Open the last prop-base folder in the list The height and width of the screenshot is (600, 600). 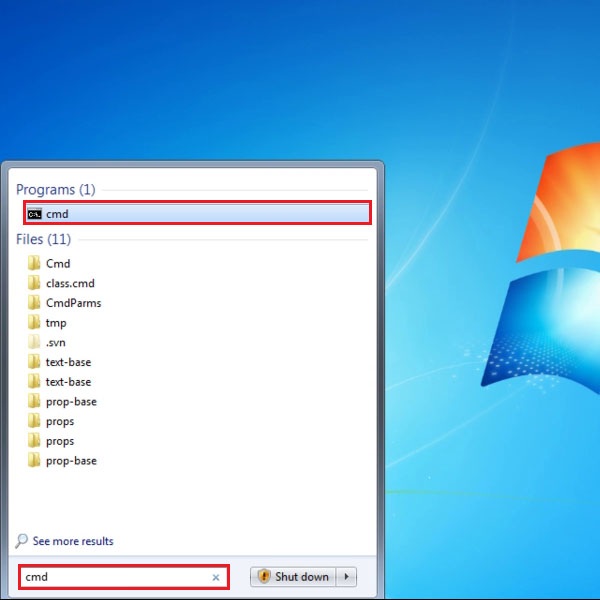click(62, 461)
